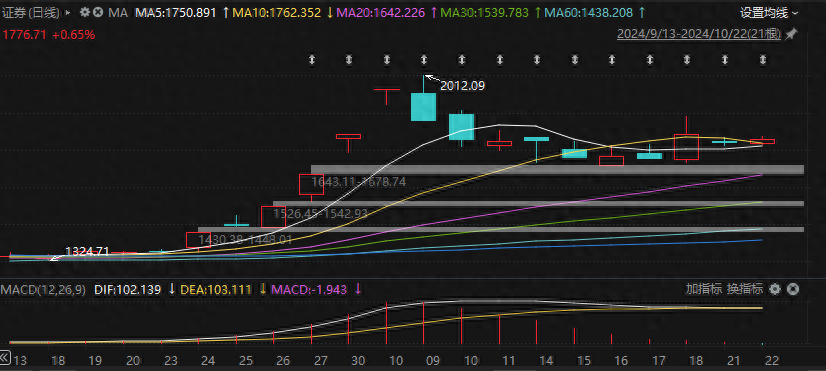Screen dimensions: 826x371
Task: Select the red hollow candle on date 18
Action: (686, 147)
